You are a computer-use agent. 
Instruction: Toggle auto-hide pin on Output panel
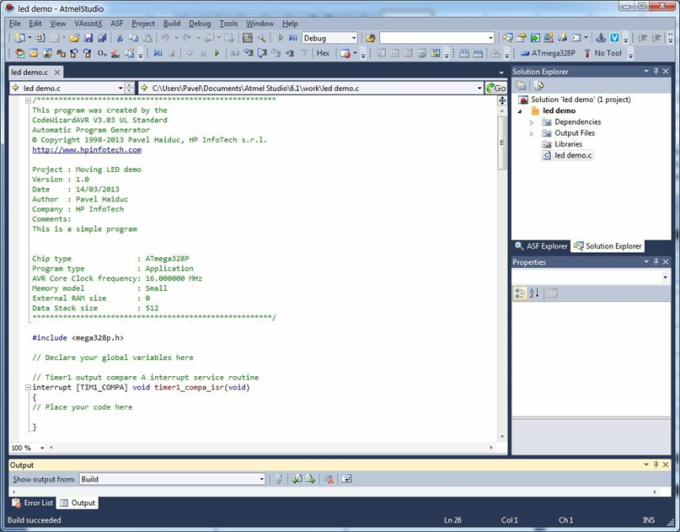pyautogui.click(x=656, y=465)
